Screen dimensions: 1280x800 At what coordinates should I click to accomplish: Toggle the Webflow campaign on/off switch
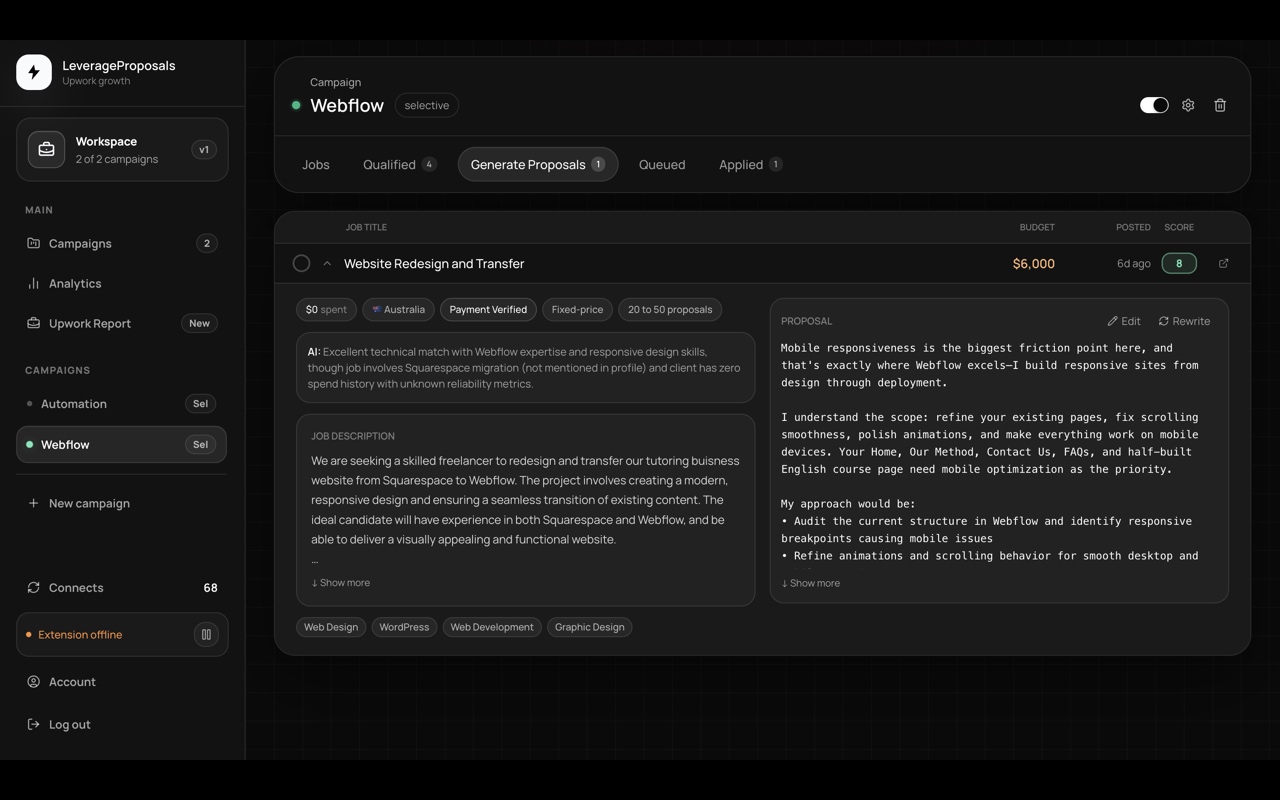(x=1154, y=105)
